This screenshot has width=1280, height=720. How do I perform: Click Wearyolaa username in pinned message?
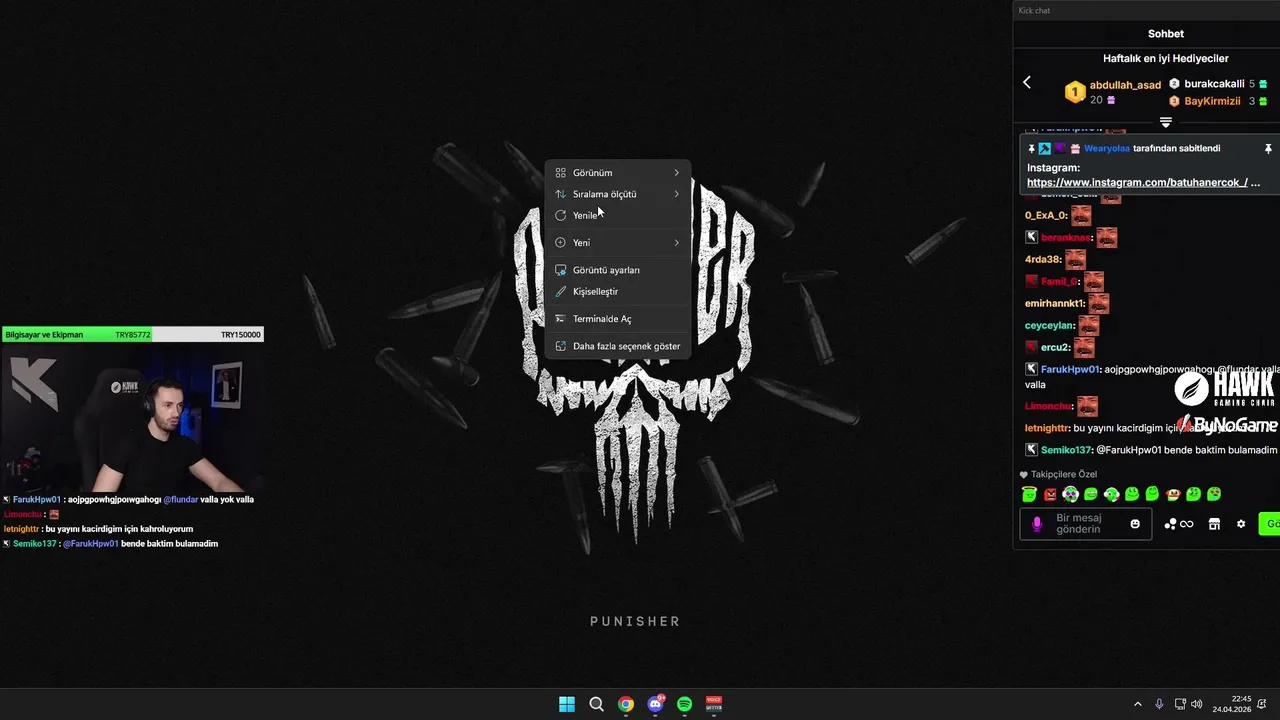click(x=1107, y=148)
